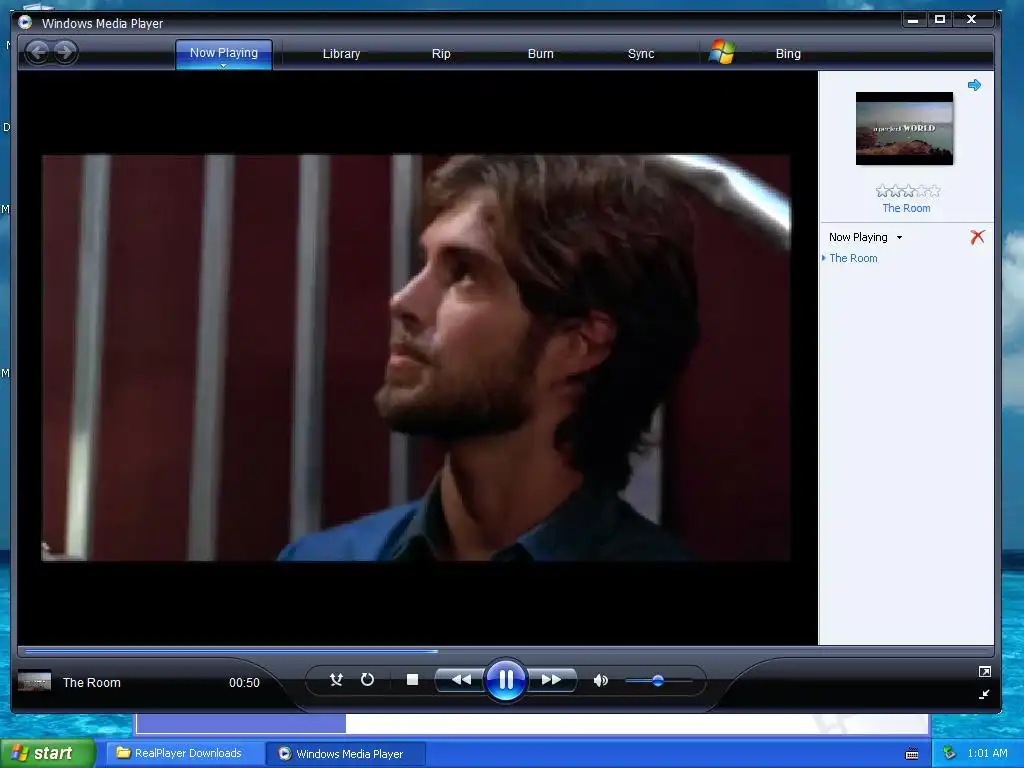Expand the Now Playing list dropdown arrow
This screenshot has height=768, width=1024.
tap(899, 238)
